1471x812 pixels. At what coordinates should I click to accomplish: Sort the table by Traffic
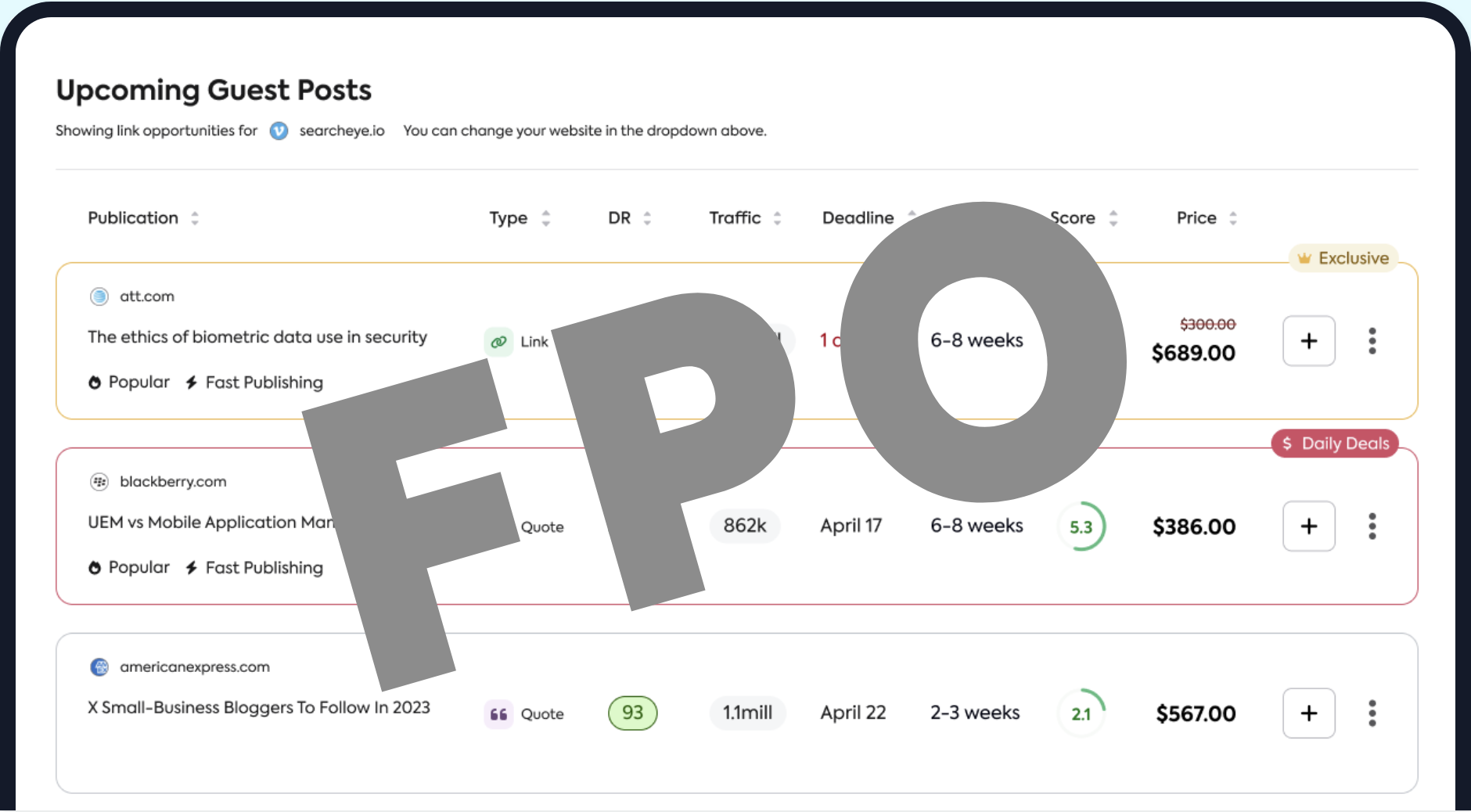[777, 218]
